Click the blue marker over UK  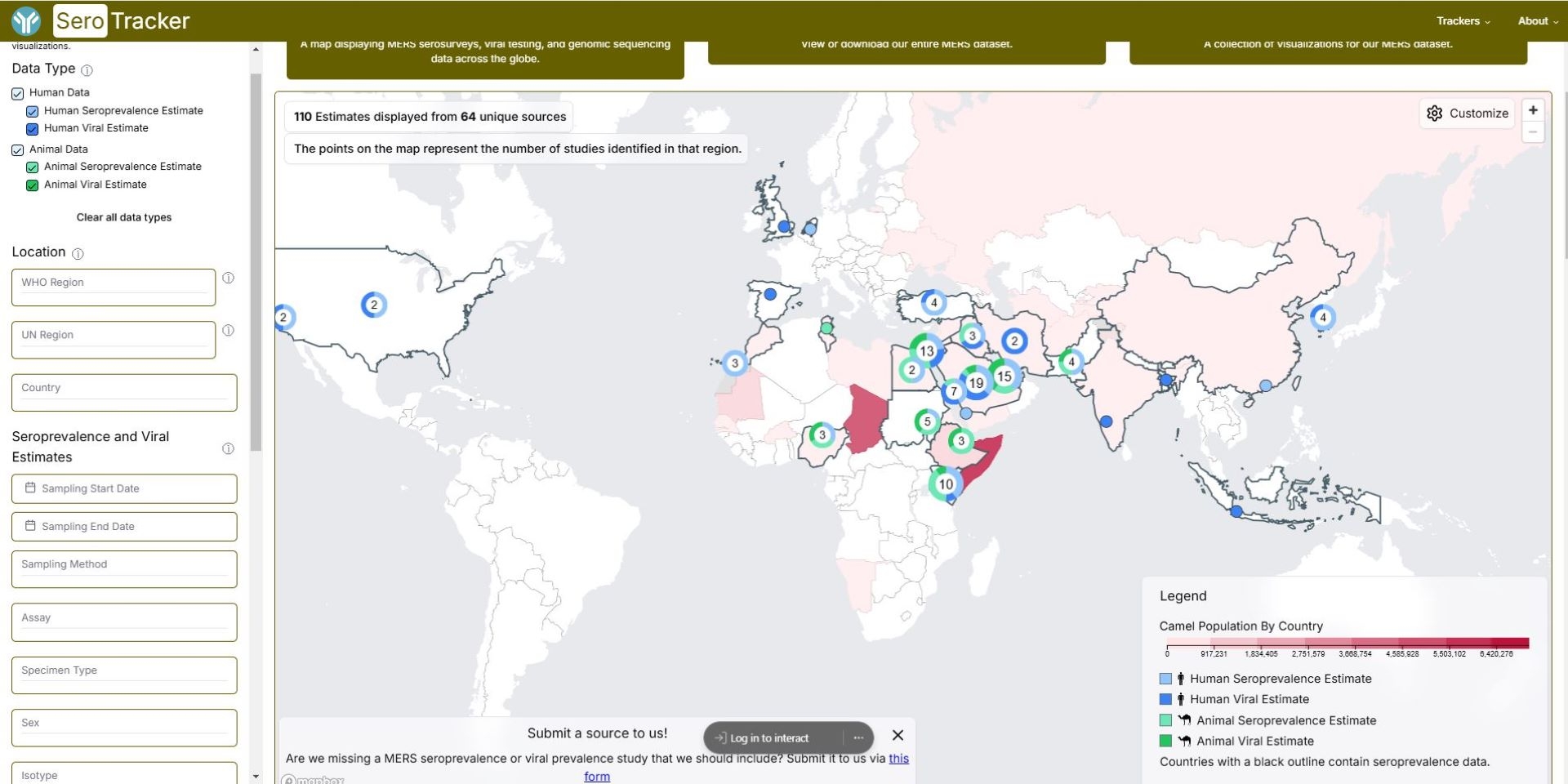point(784,226)
